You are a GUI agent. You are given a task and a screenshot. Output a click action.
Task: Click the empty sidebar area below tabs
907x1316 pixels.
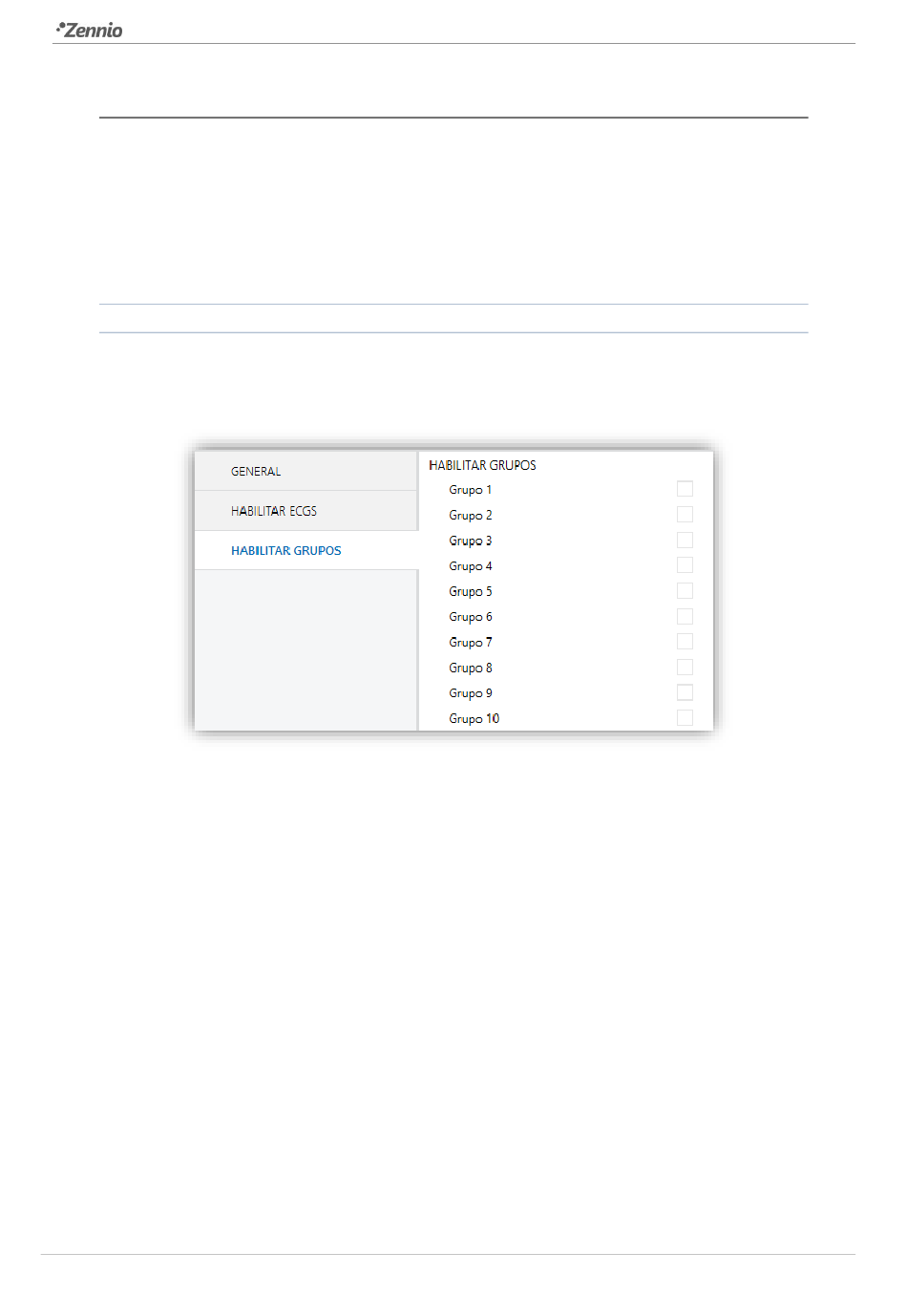(306, 650)
